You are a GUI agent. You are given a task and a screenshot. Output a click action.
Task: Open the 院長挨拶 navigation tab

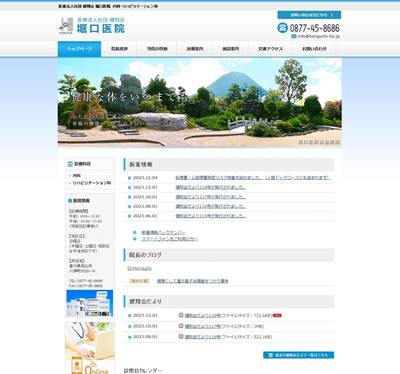[x=119, y=49]
